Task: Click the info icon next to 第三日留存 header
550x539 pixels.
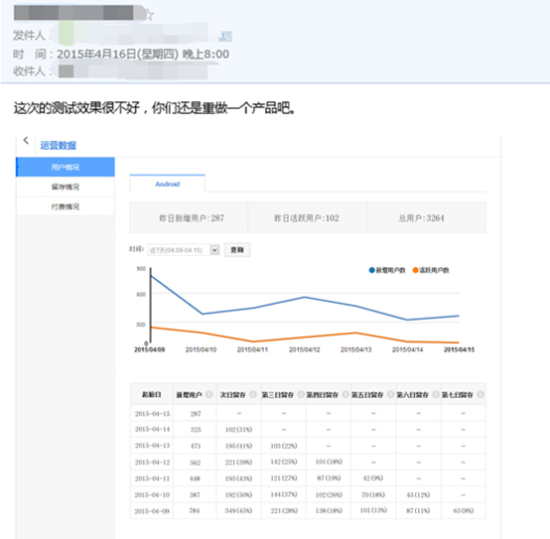Action: [x=301, y=394]
